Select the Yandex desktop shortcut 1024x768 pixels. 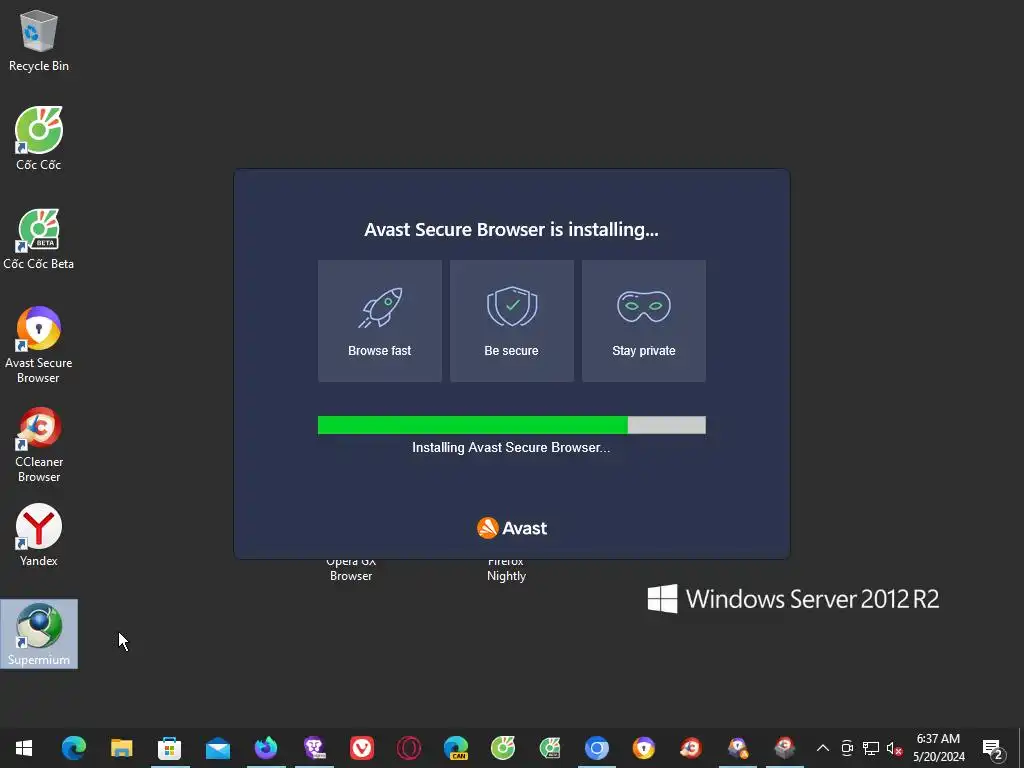(39, 535)
